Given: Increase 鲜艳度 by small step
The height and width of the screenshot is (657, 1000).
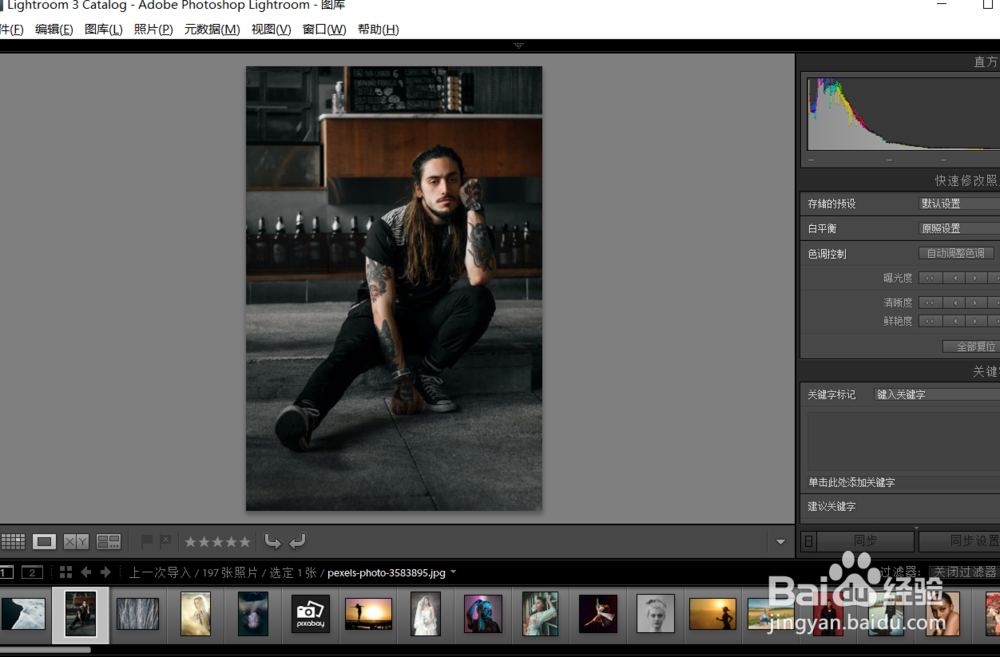Looking at the screenshot, I should coord(974,321).
